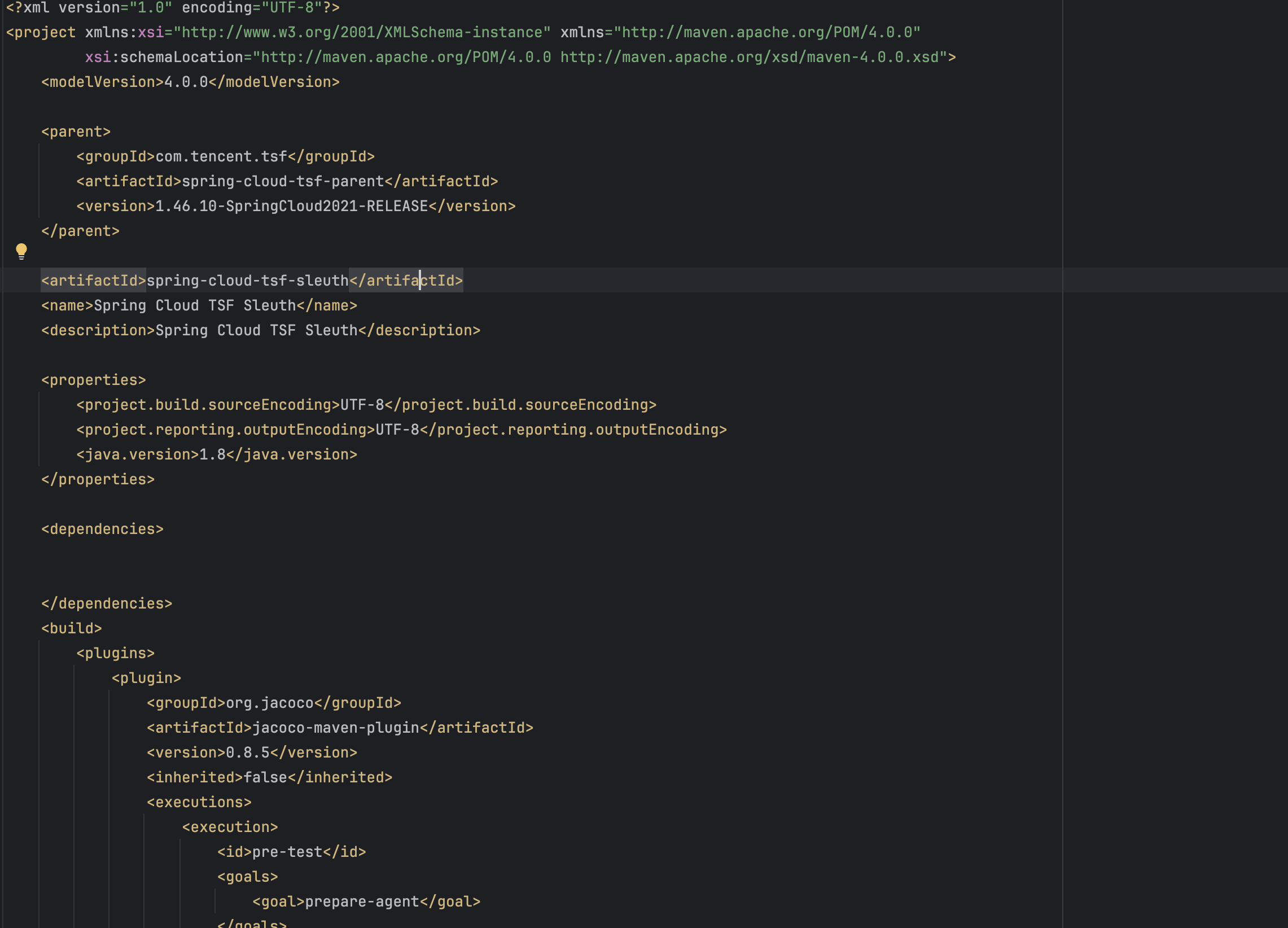Click the XML declaration line at top
Viewport: 1288px width, 928px height.
(x=173, y=7)
